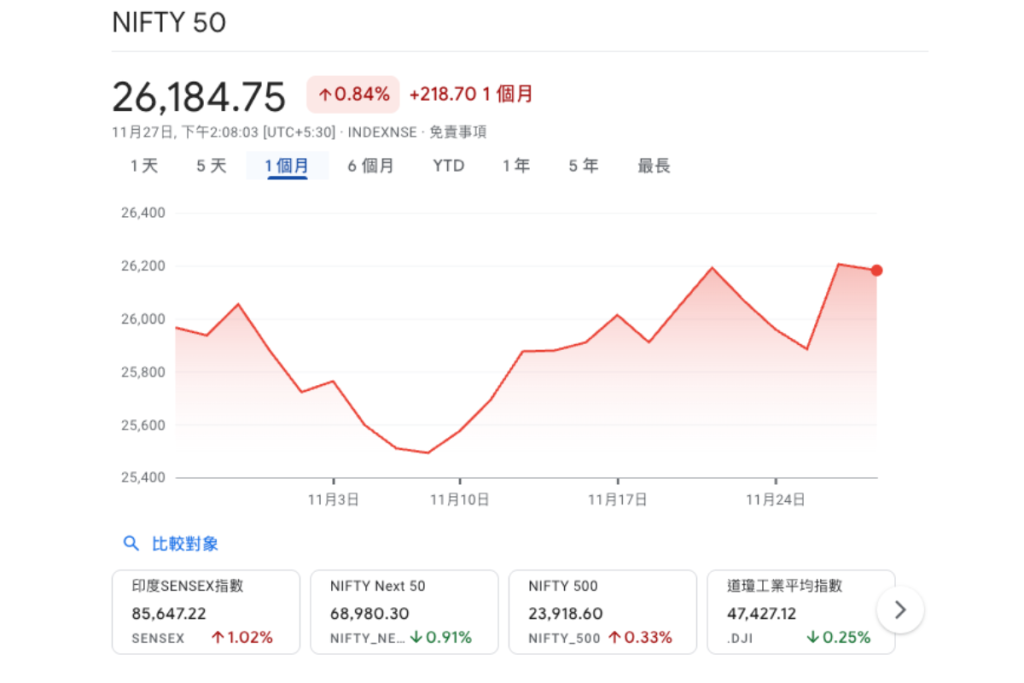Click the 11月17日 axis label
The image size is (1024, 683).
pyautogui.click(x=618, y=500)
